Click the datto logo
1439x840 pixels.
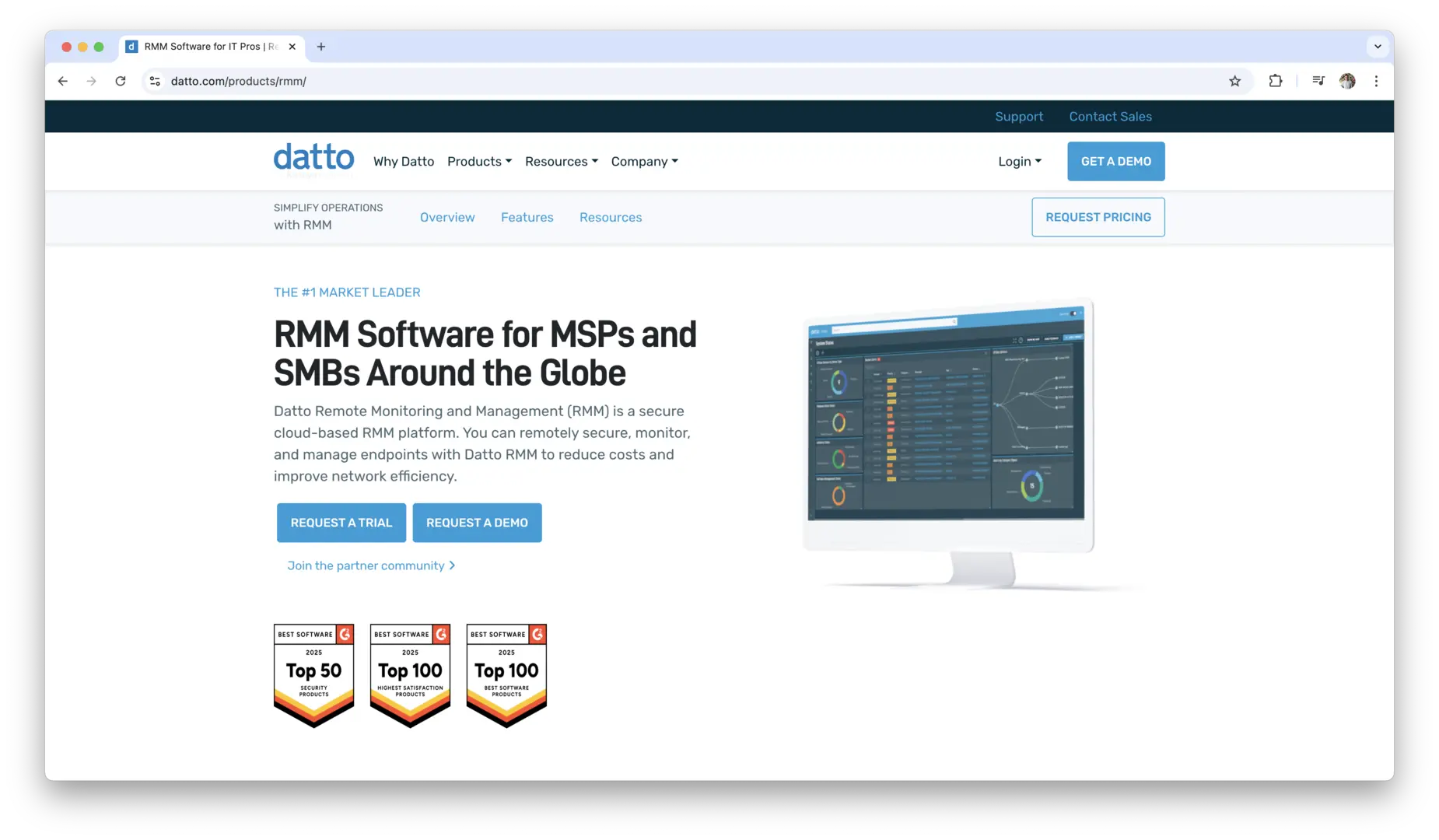(313, 158)
